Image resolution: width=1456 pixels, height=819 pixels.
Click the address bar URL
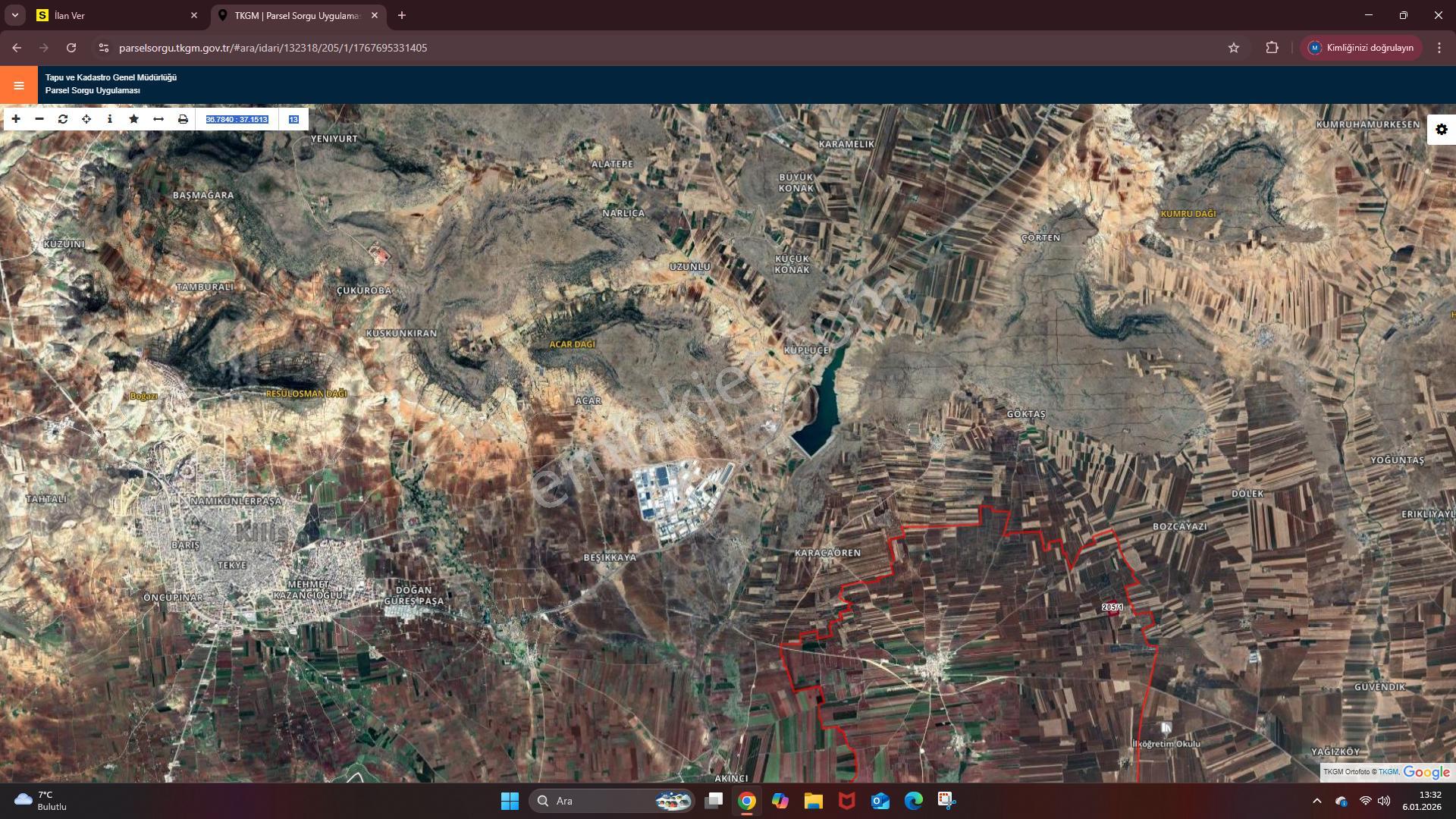pyautogui.click(x=273, y=48)
